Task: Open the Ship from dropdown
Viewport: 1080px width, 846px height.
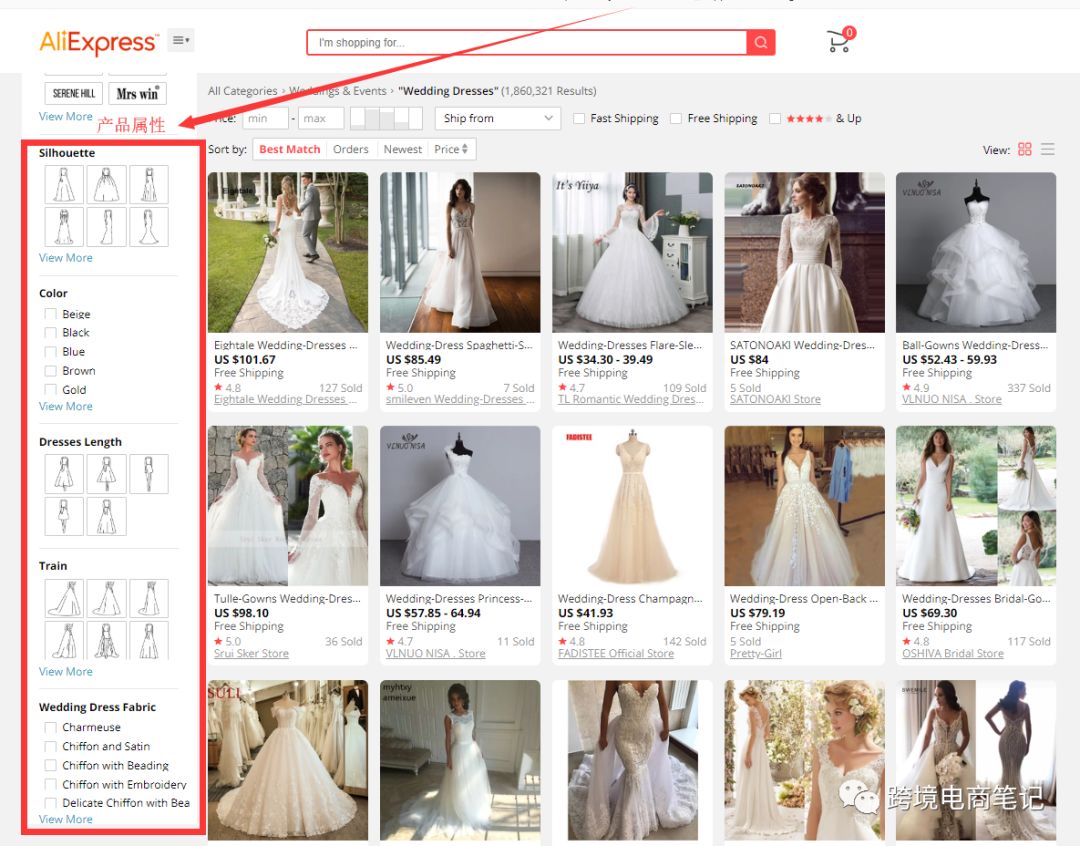Action: 498,118
